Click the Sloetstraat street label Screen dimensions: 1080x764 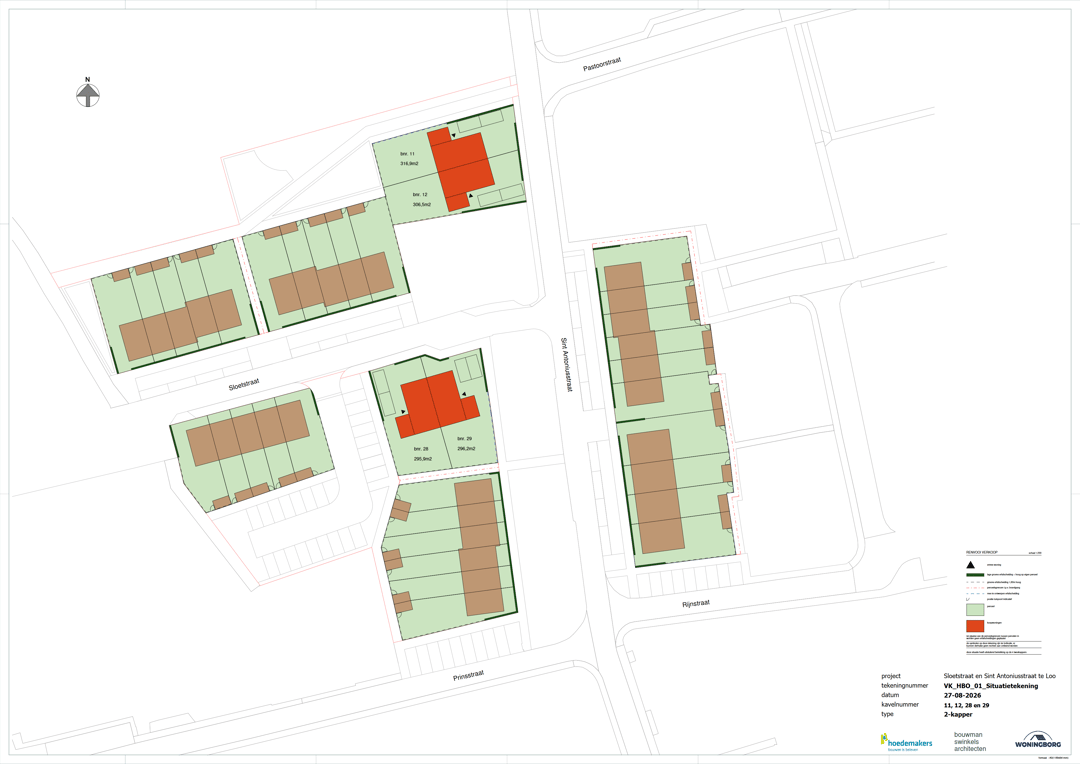(244, 384)
